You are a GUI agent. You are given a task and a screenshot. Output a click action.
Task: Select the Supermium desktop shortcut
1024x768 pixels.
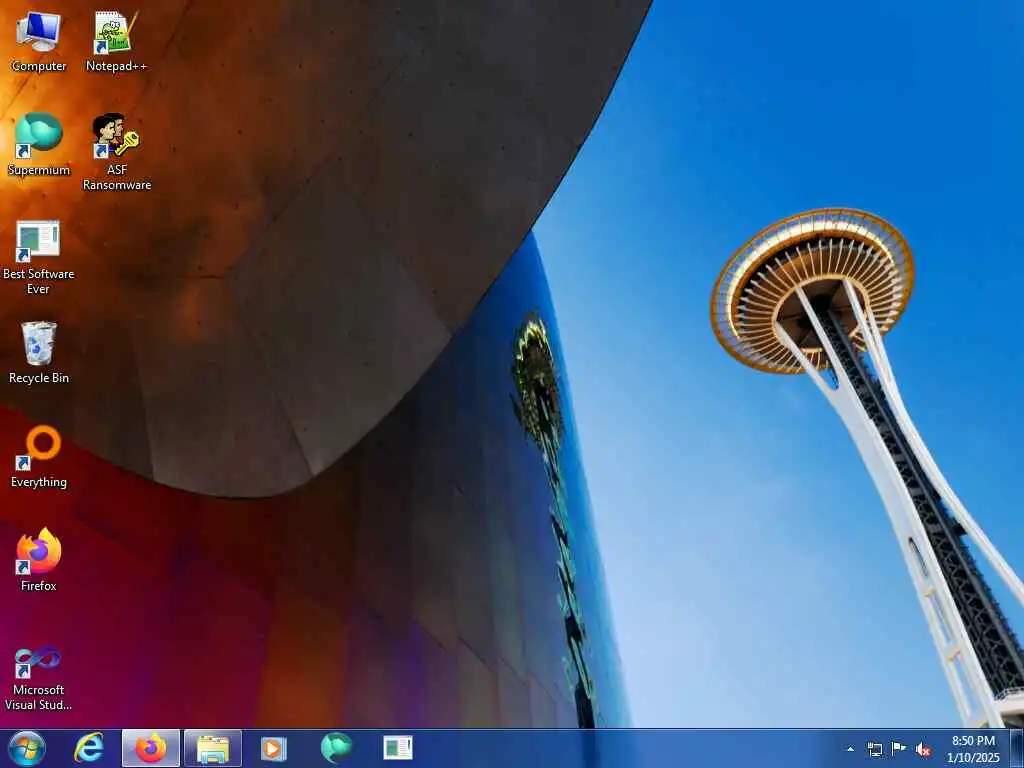click(39, 144)
